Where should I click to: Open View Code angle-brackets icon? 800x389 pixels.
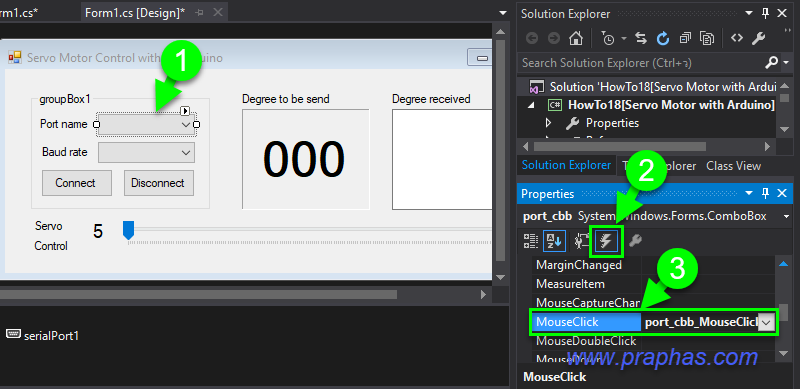click(736, 38)
